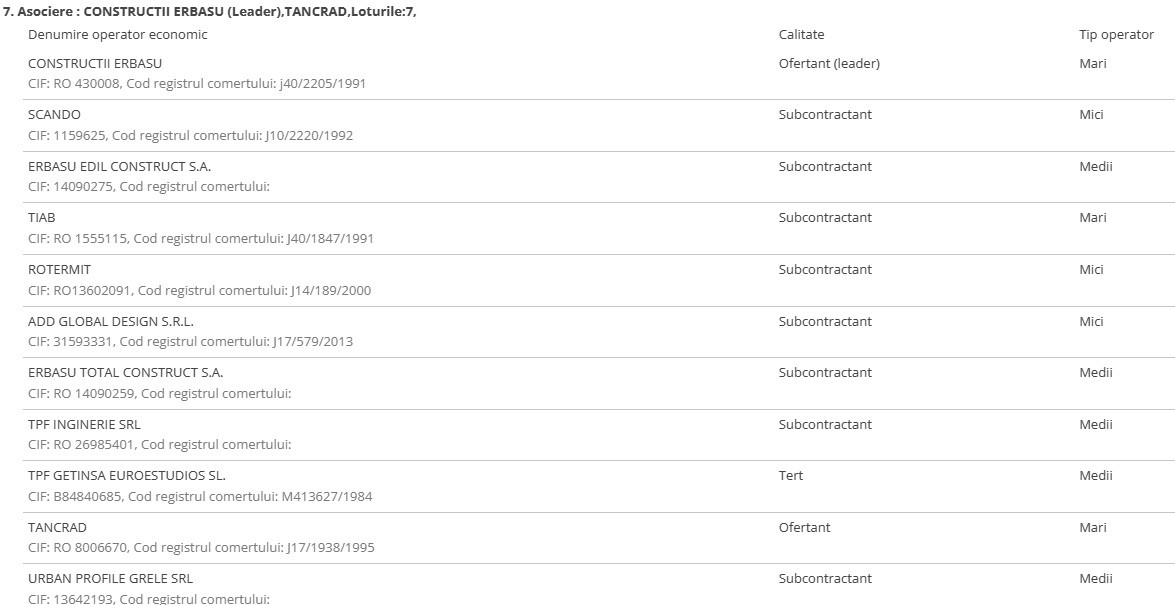
Task: Select the TPF INGINERIE SRL row
Action: pyautogui.click(x=588, y=435)
